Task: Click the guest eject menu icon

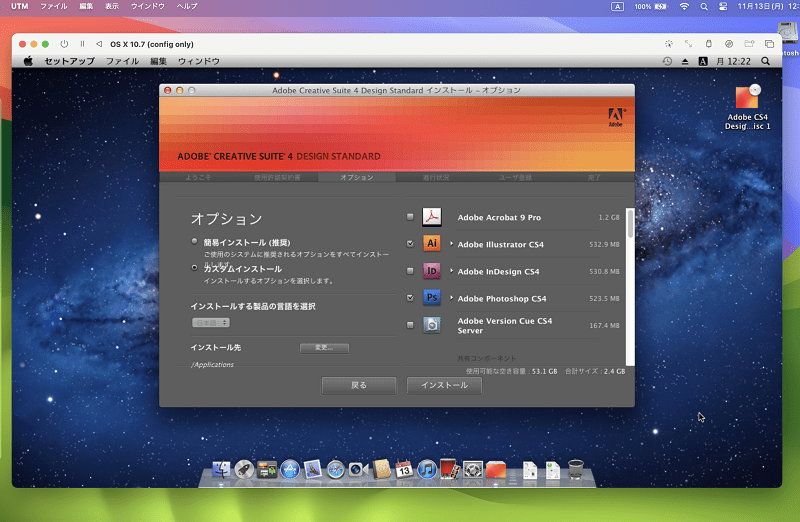Action: tap(685, 61)
